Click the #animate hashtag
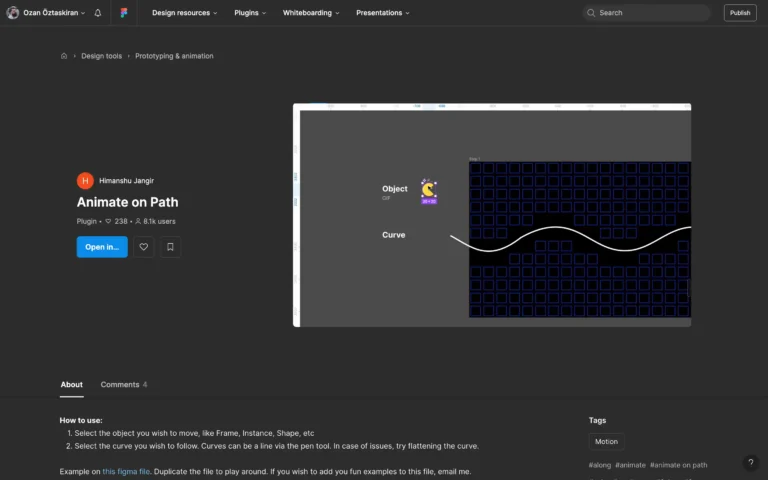 [x=630, y=465]
